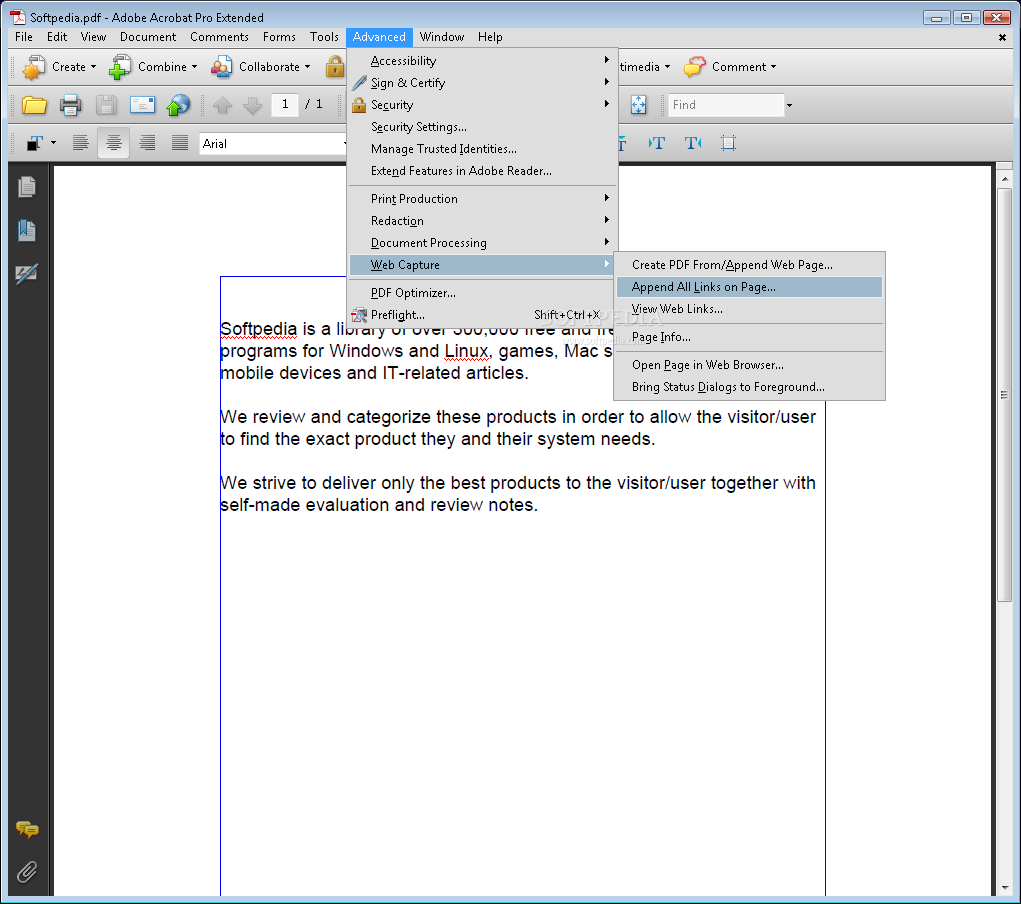Image resolution: width=1021 pixels, height=904 pixels.
Task: Choose Extend Features in Adobe Reader...
Action: click(483, 171)
